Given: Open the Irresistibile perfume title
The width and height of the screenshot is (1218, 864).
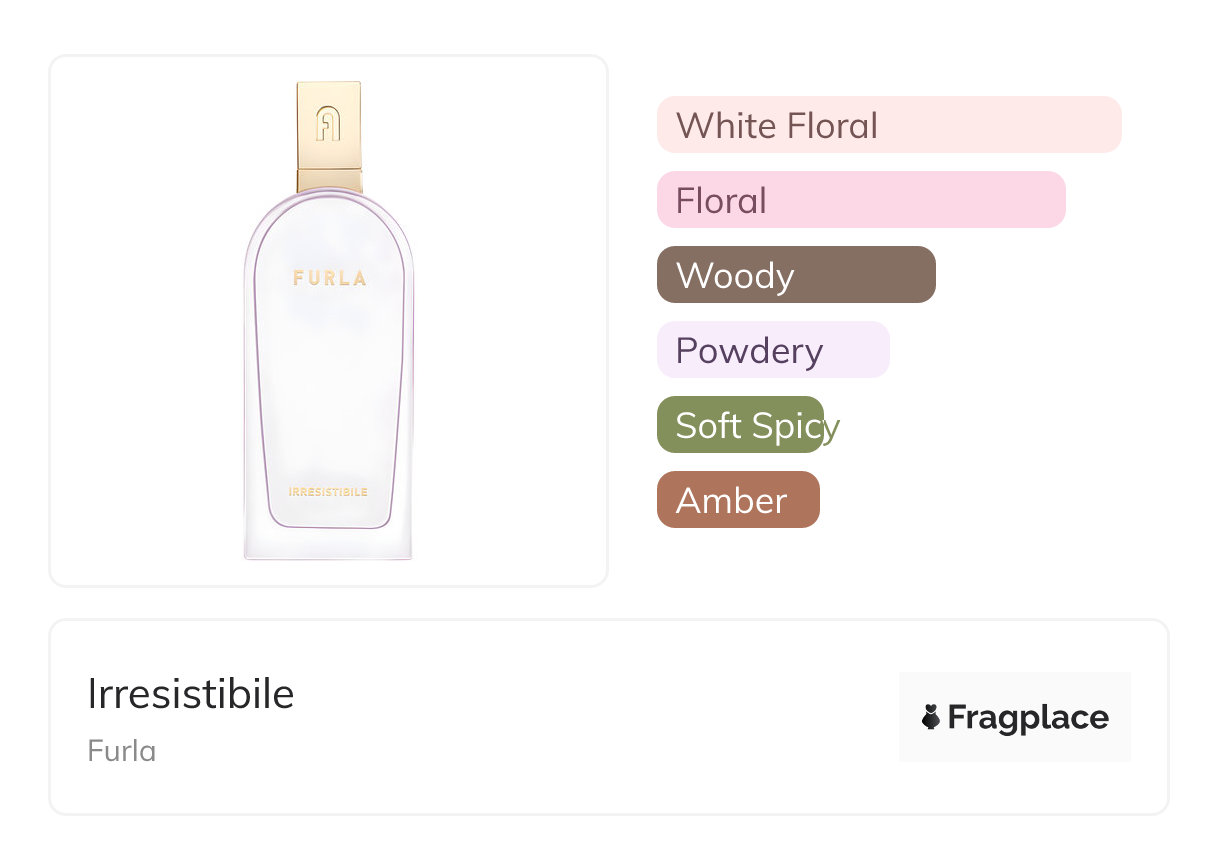Looking at the screenshot, I should [191, 694].
